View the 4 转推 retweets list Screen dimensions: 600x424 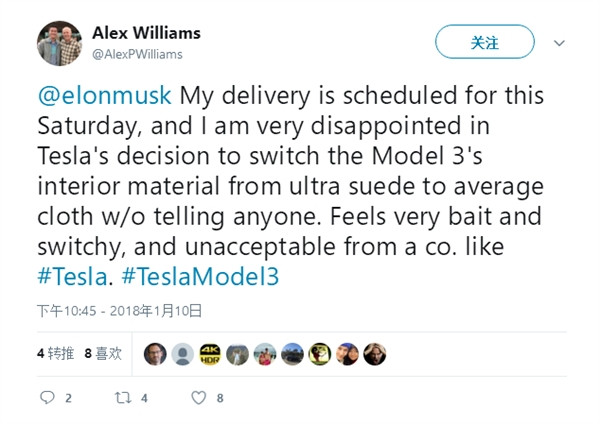click(x=55, y=354)
